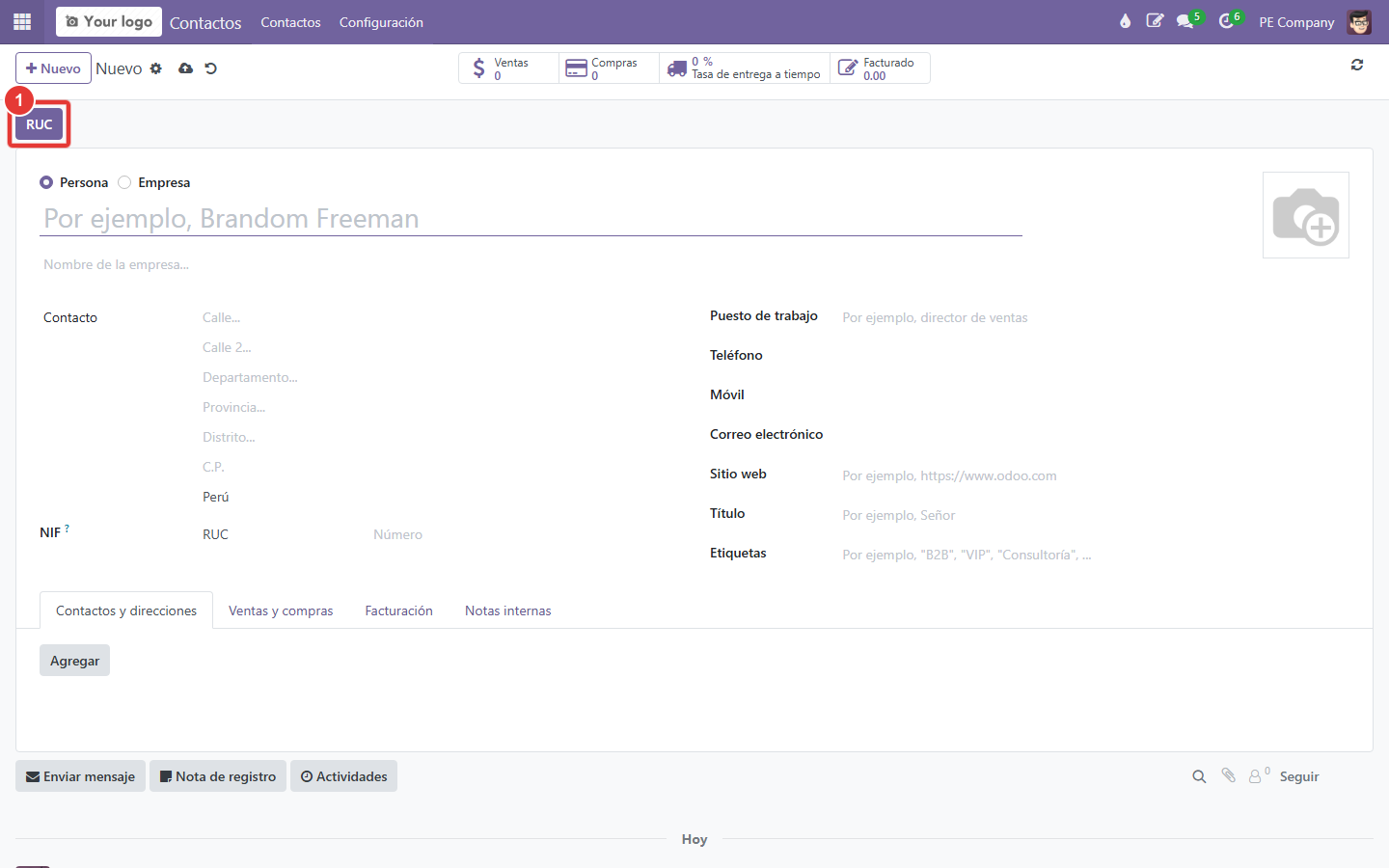Open the debug droplet icon in top bar
The height and width of the screenshot is (868, 1389).
1125,21
